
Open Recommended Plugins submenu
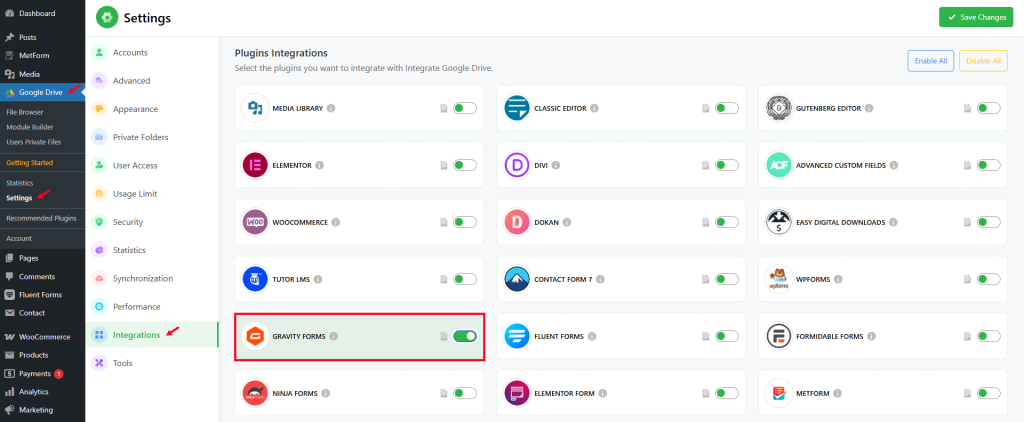click(x=42, y=218)
